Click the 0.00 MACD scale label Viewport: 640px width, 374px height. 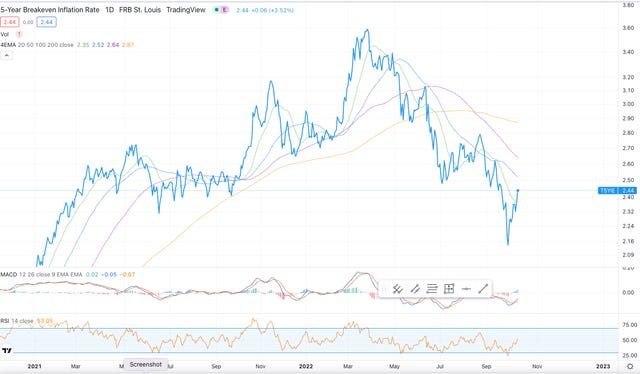(629, 292)
